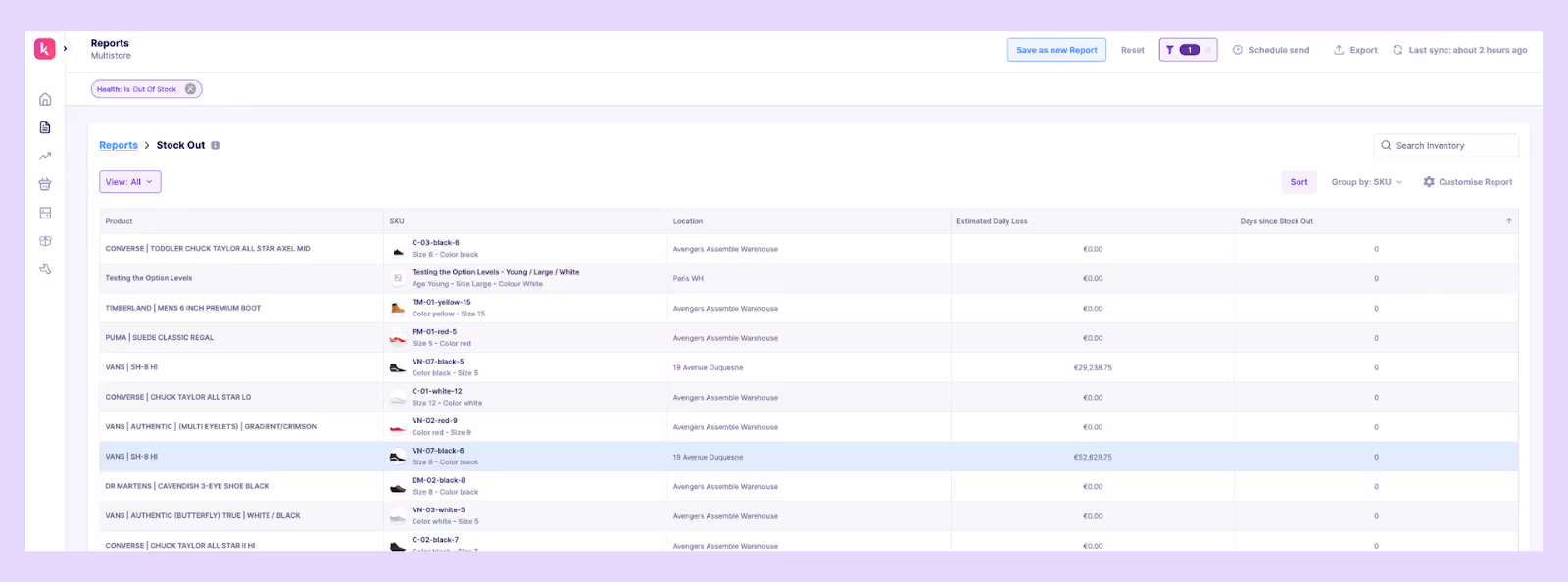The width and height of the screenshot is (1568, 582).
Task: Open the shopping basket icon in sidebar
Action: [45, 184]
